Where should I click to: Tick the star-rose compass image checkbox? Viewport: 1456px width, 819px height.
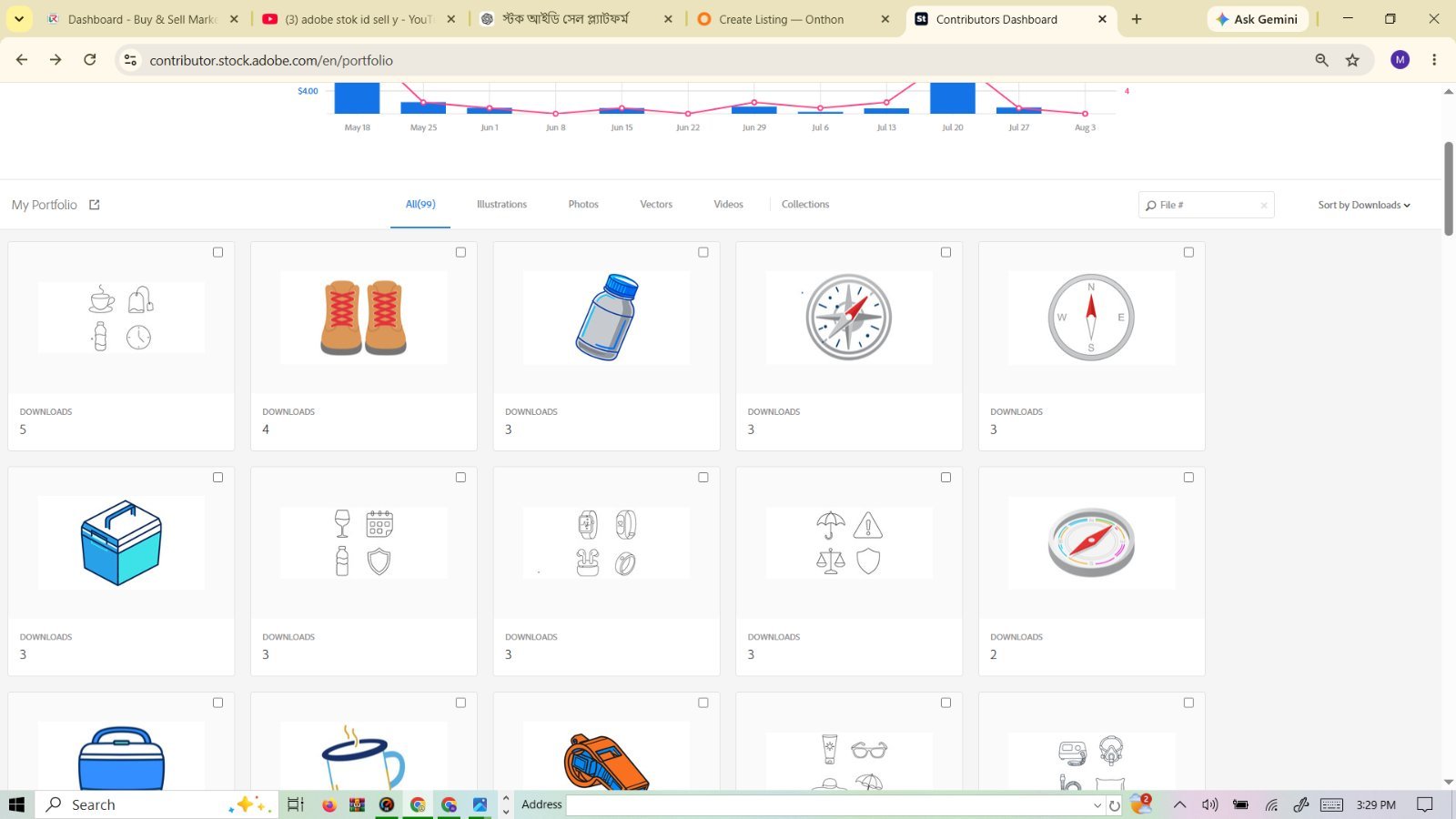click(x=945, y=252)
